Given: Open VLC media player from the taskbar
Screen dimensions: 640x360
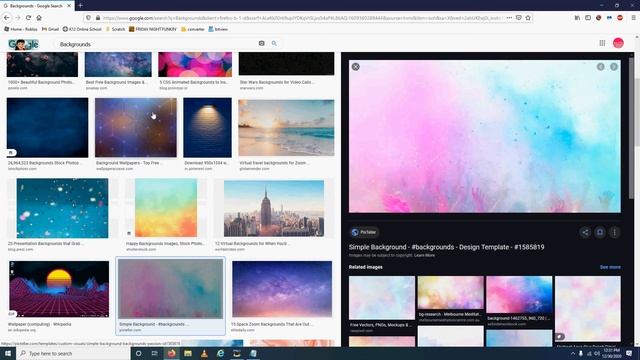Looking at the screenshot, I should (x=204, y=353).
